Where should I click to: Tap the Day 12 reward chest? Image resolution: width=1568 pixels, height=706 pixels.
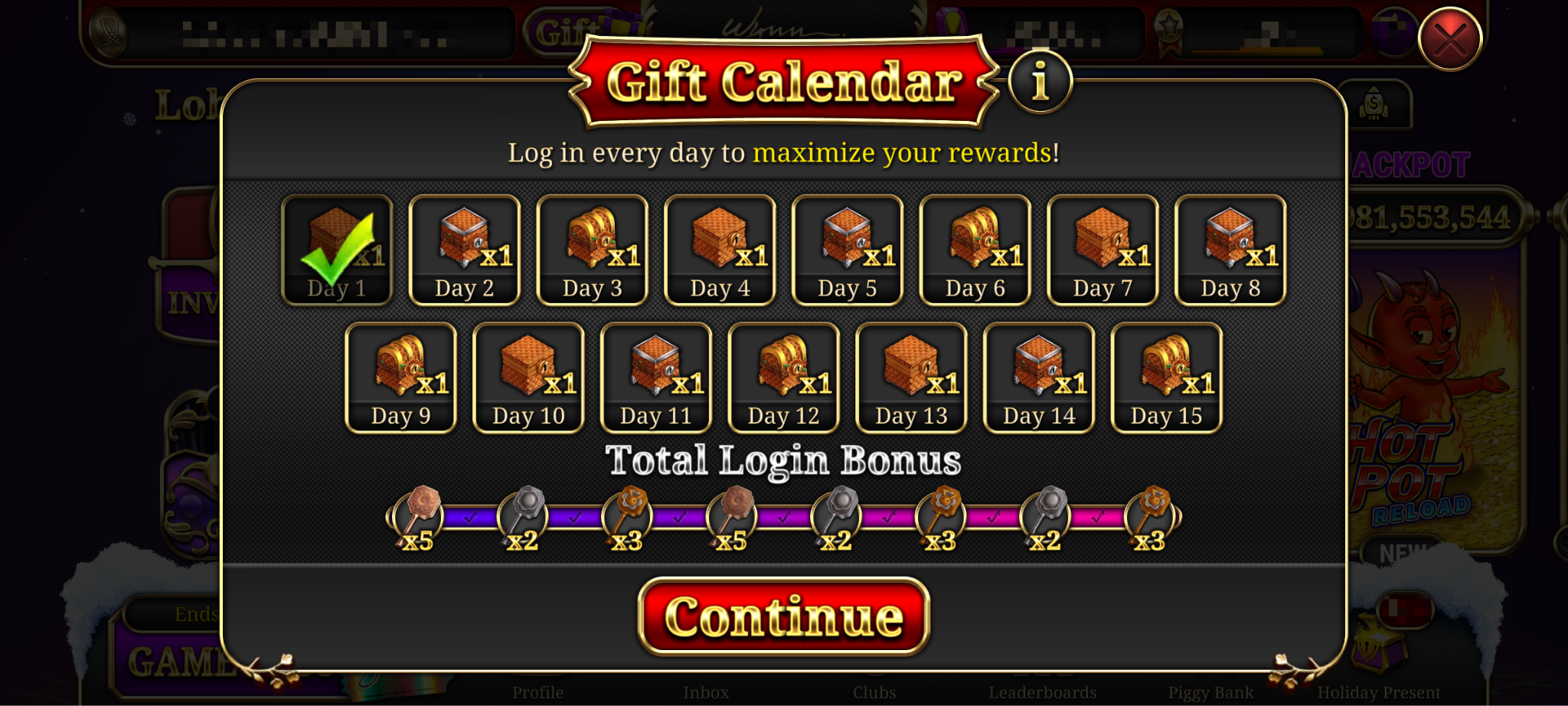[x=784, y=378]
